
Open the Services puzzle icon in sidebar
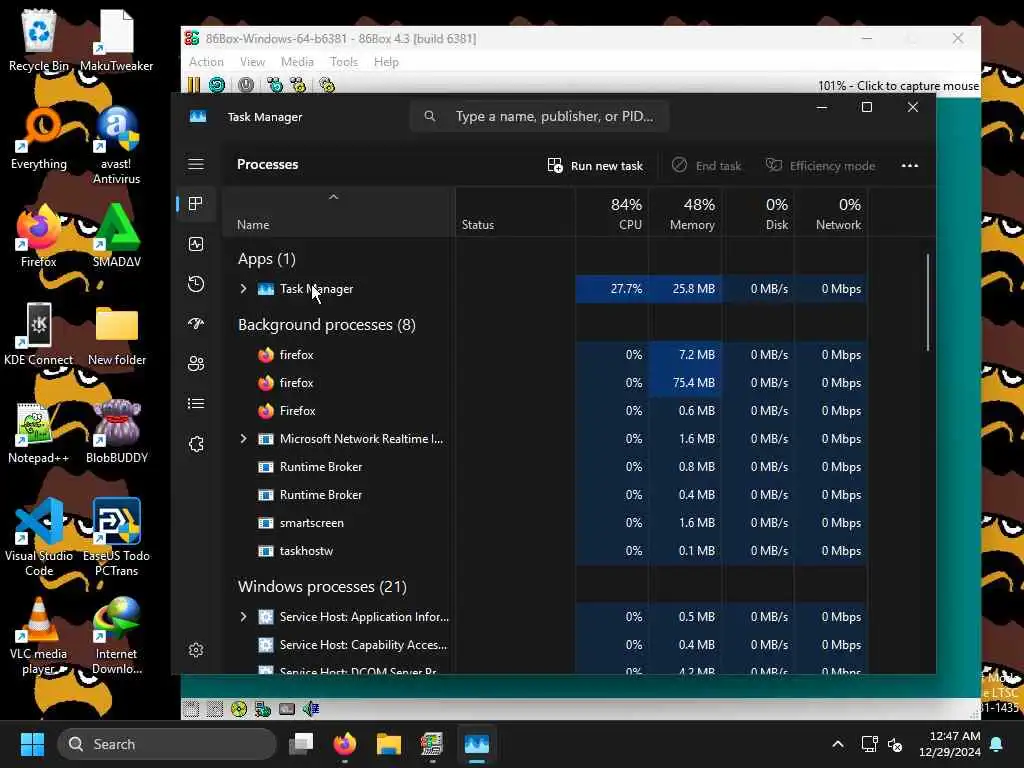click(196, 444)
